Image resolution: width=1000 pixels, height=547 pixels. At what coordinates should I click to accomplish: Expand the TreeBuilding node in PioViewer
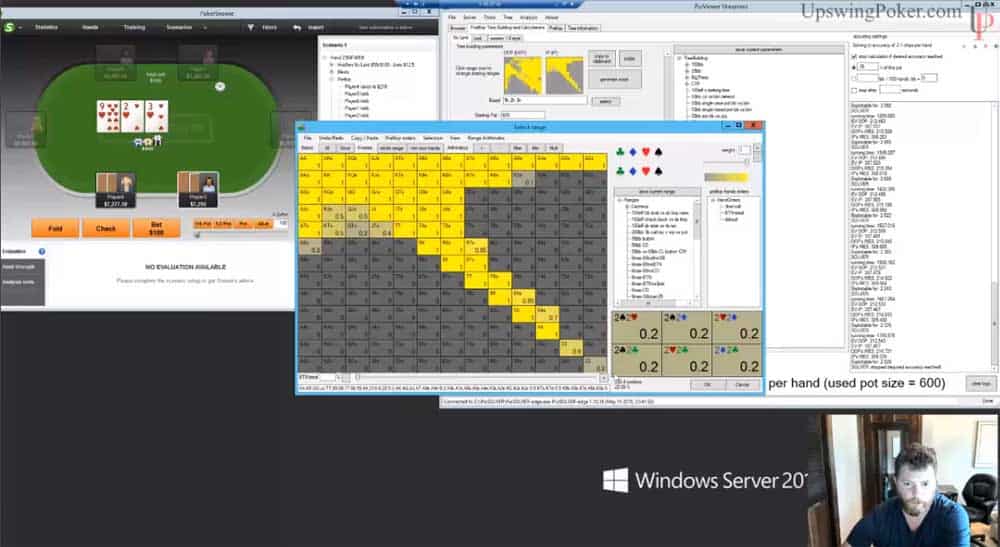(679, 58)
